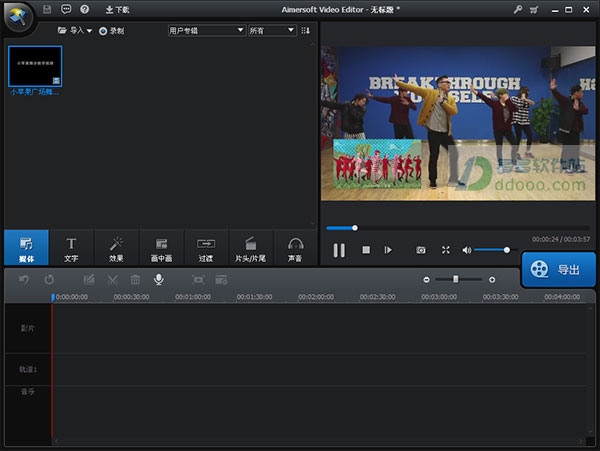
Task: Adjust the volume slider
Action: coord(496,250)
